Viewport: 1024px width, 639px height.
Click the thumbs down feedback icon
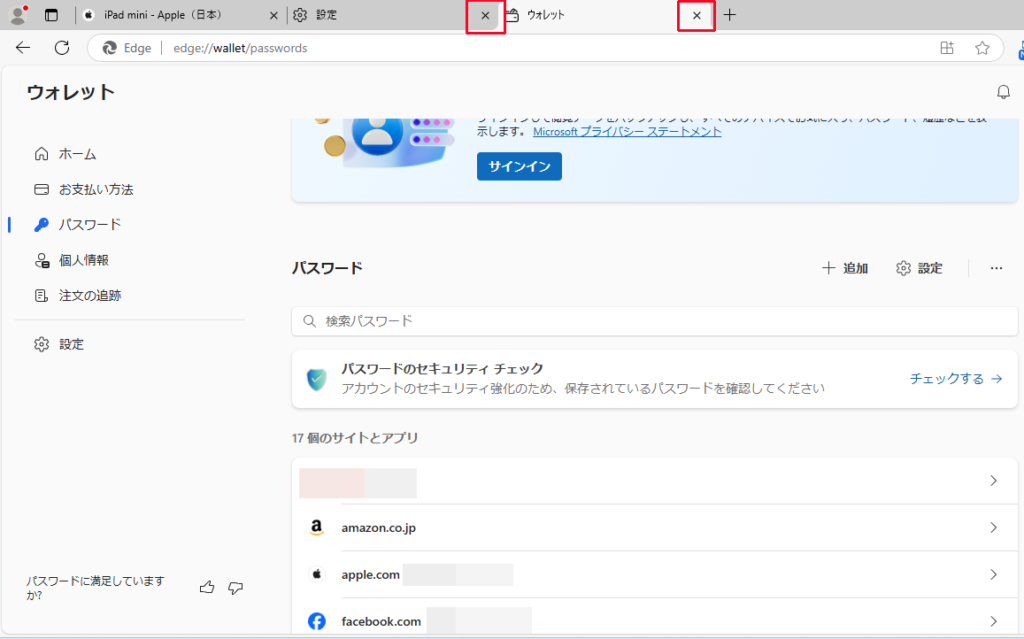click(x=236, y=587)
